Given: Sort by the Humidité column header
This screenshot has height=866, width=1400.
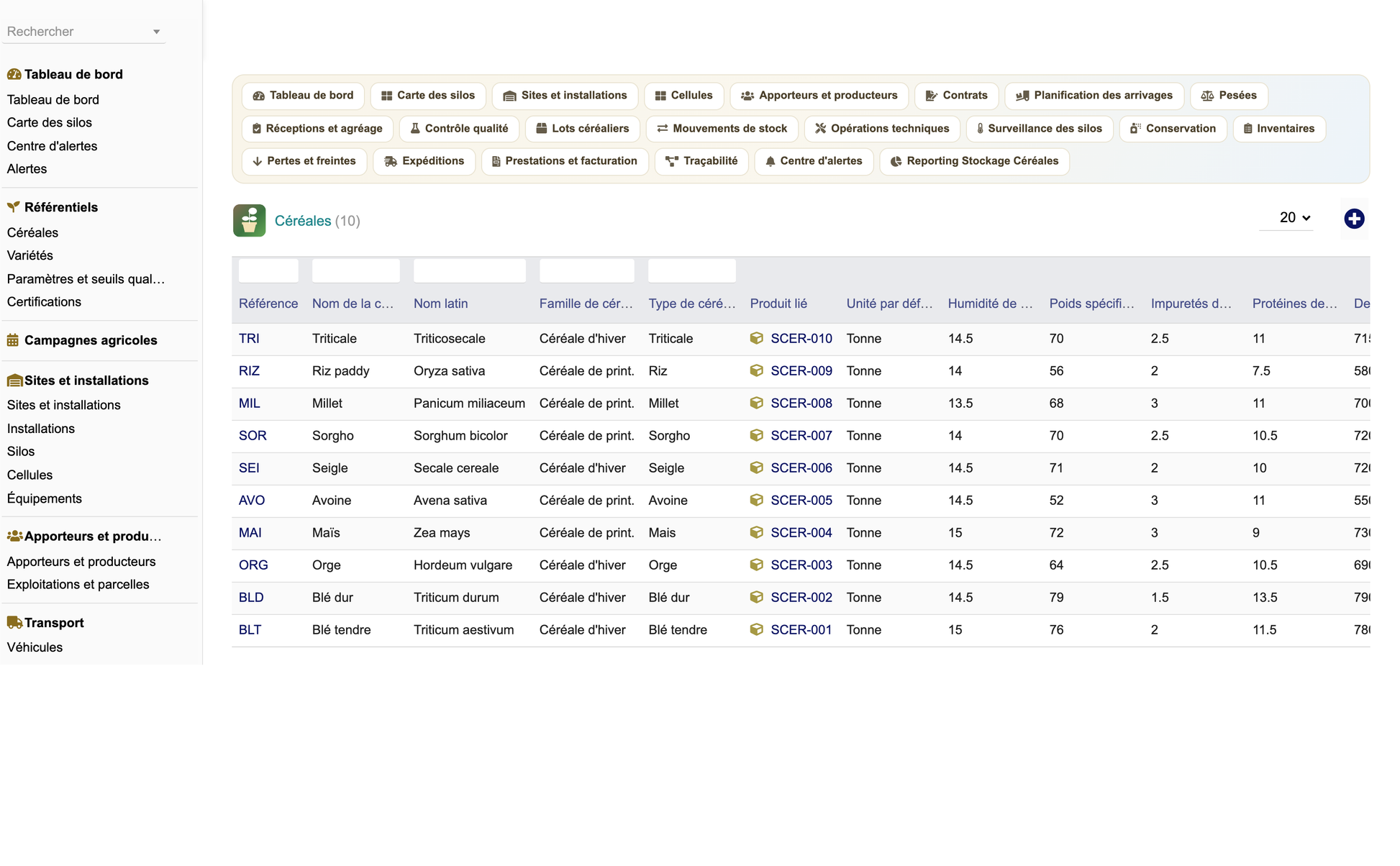Looking at the screenshot, I should tap(990, 304).
